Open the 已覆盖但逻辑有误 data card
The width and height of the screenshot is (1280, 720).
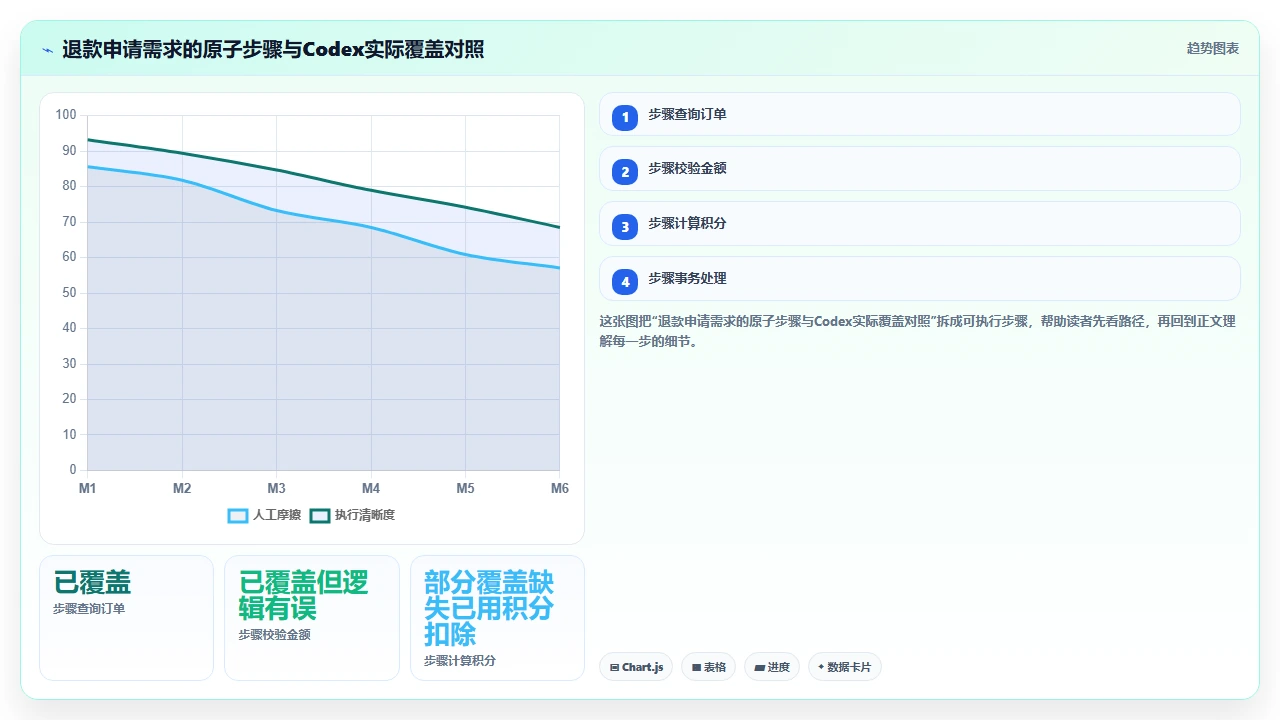[311, 618]
